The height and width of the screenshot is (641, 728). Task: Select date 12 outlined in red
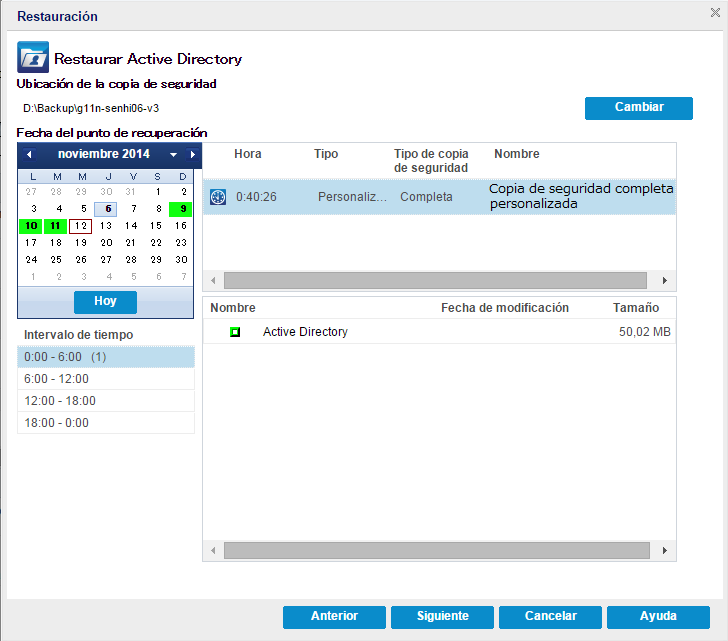[x=81, y=226]
